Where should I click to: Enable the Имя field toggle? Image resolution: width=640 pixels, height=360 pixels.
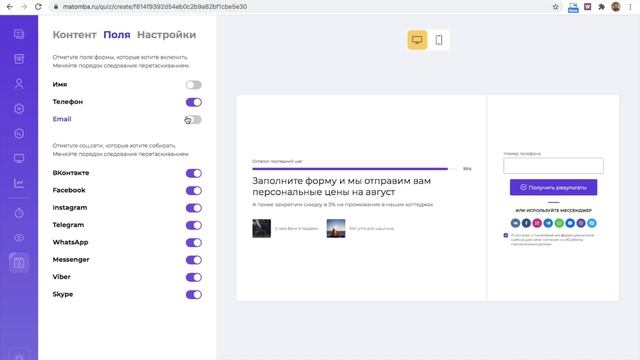click(x=193, y=85)
